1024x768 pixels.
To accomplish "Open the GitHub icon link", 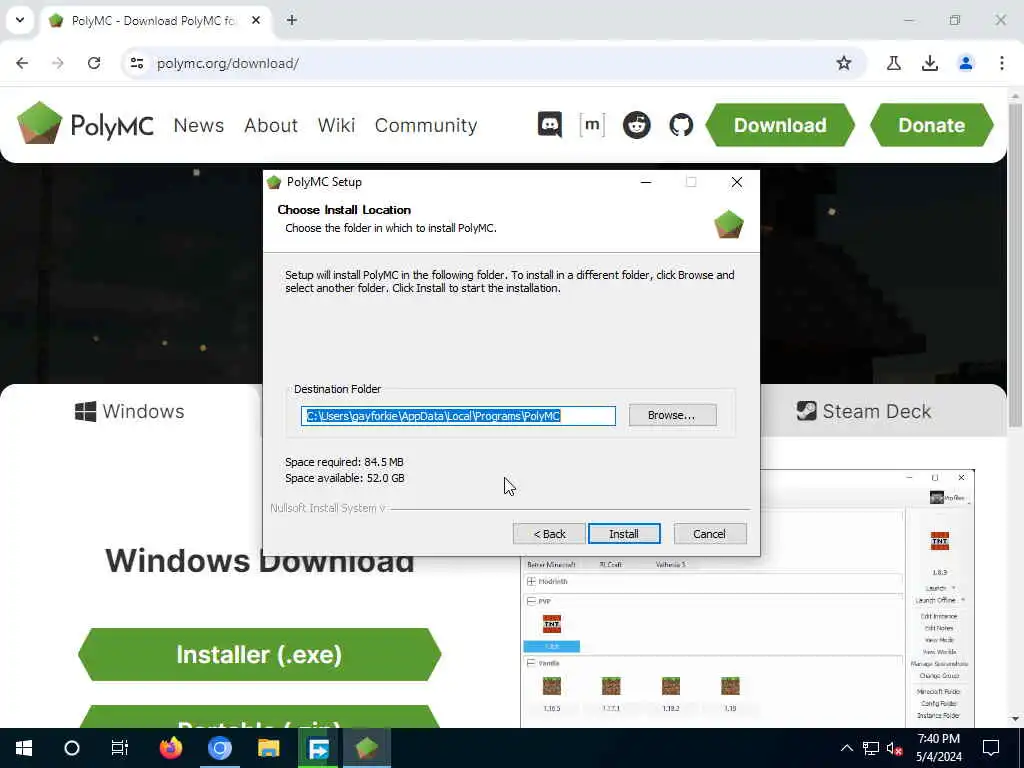I will (680, 125).
